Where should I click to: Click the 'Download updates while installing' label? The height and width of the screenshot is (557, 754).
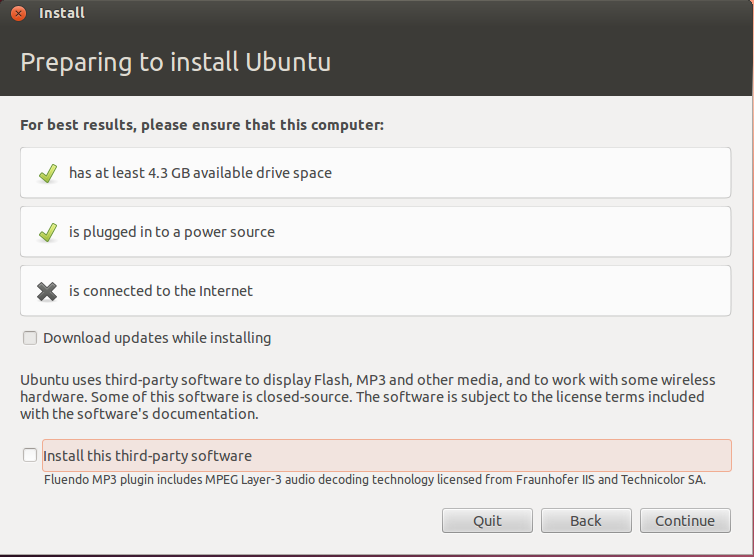tap(157, 338)
